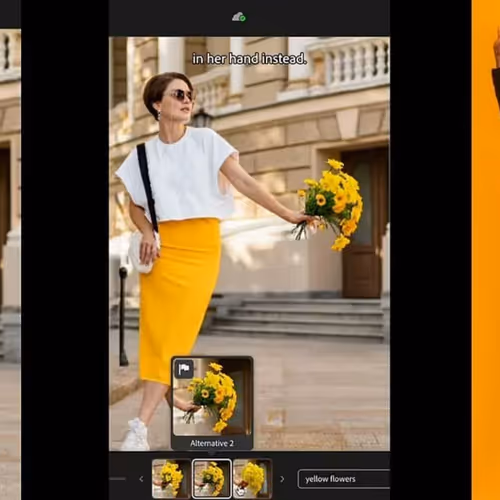Click the enlarged Alternative 2 preview image
Viewport: 500px width, 500px height.
212,397
